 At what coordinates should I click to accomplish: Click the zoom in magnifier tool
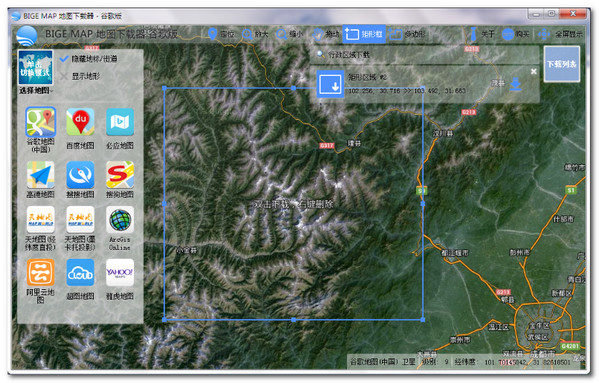[x=255, y=34]
